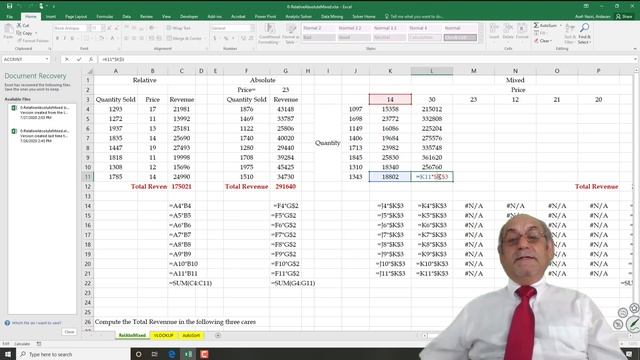Viewport: 640px width, 360px height.
Task: Open Cortana from the taskbar
Action: (139, 354)
